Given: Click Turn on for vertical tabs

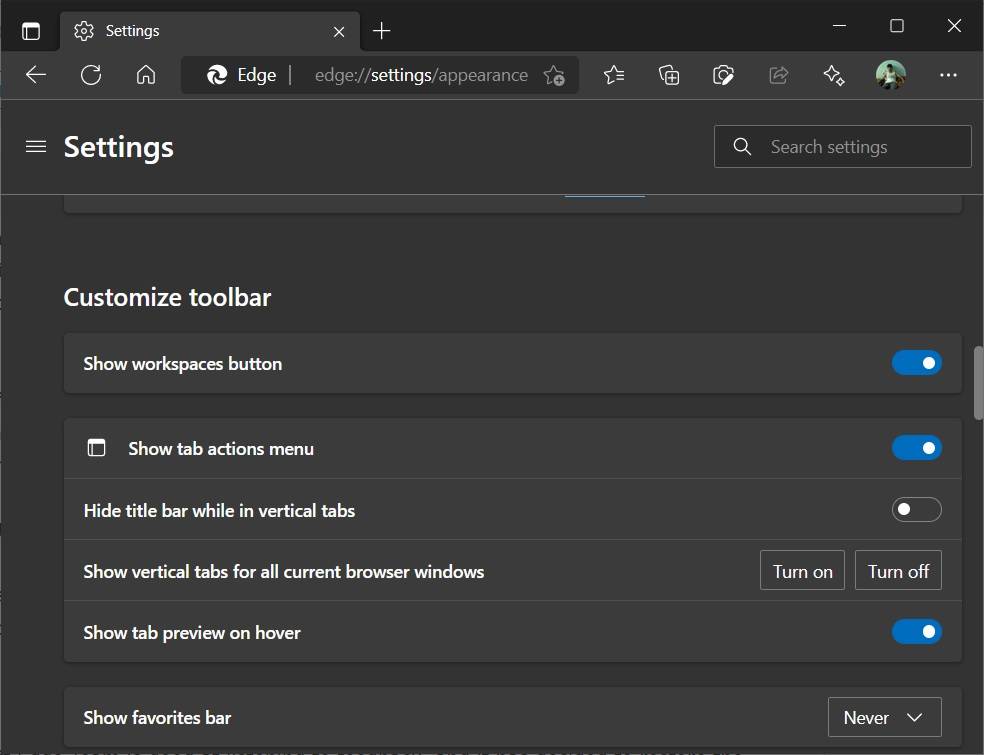Looking at the screenshot, I should coord(802,570).
